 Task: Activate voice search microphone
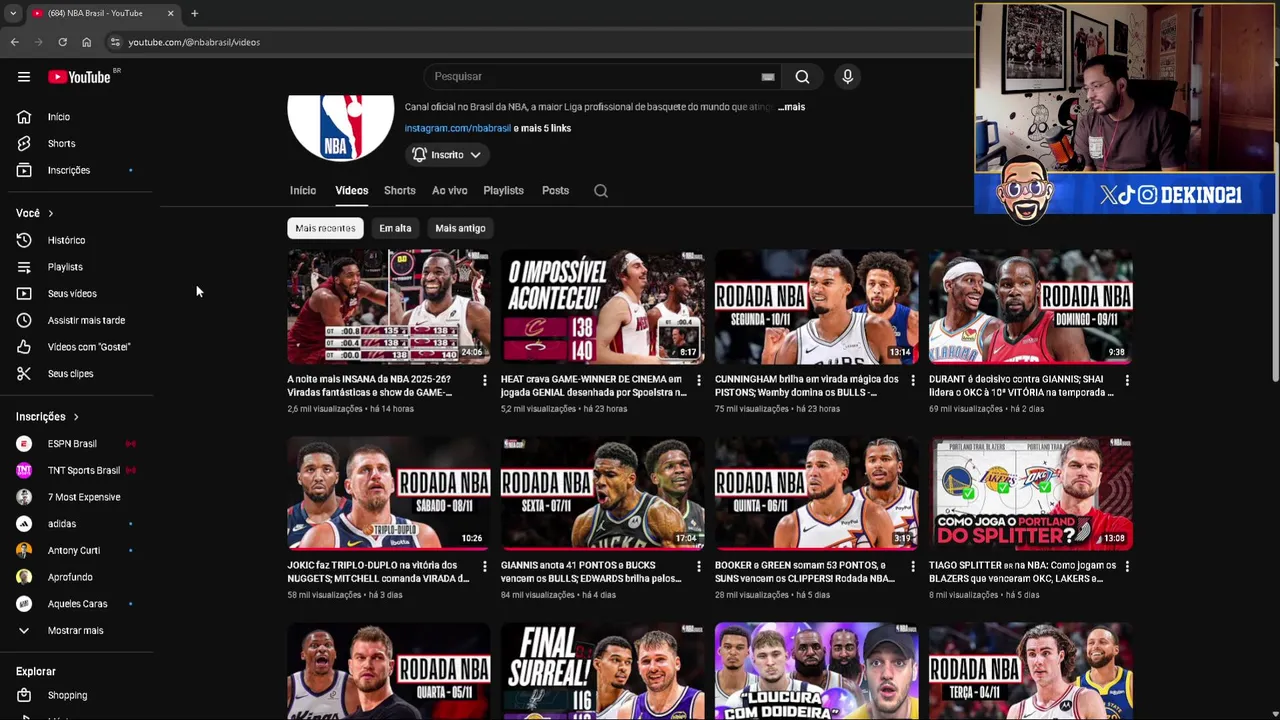point(847,77)
